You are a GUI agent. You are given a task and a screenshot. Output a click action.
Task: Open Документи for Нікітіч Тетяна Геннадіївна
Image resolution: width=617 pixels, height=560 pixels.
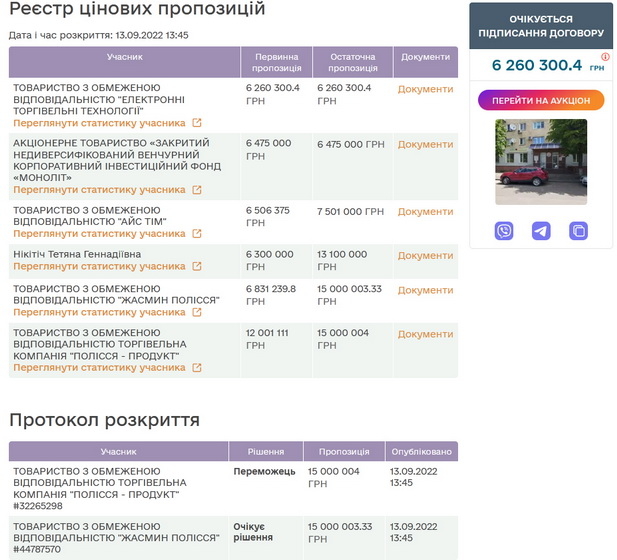(425, 256)
